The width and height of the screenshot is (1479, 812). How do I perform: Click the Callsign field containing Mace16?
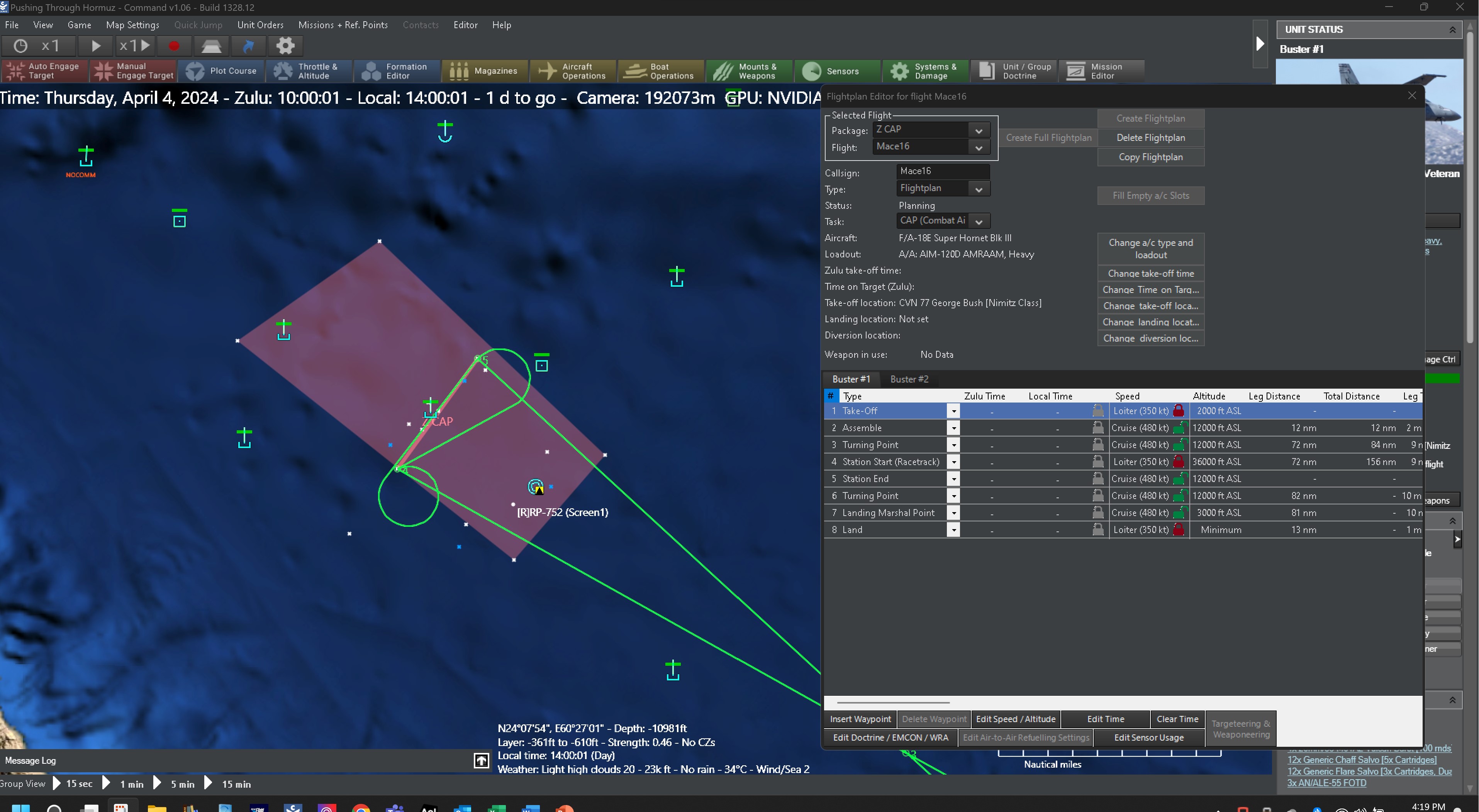pyautogui.click(x=943, y=171)
